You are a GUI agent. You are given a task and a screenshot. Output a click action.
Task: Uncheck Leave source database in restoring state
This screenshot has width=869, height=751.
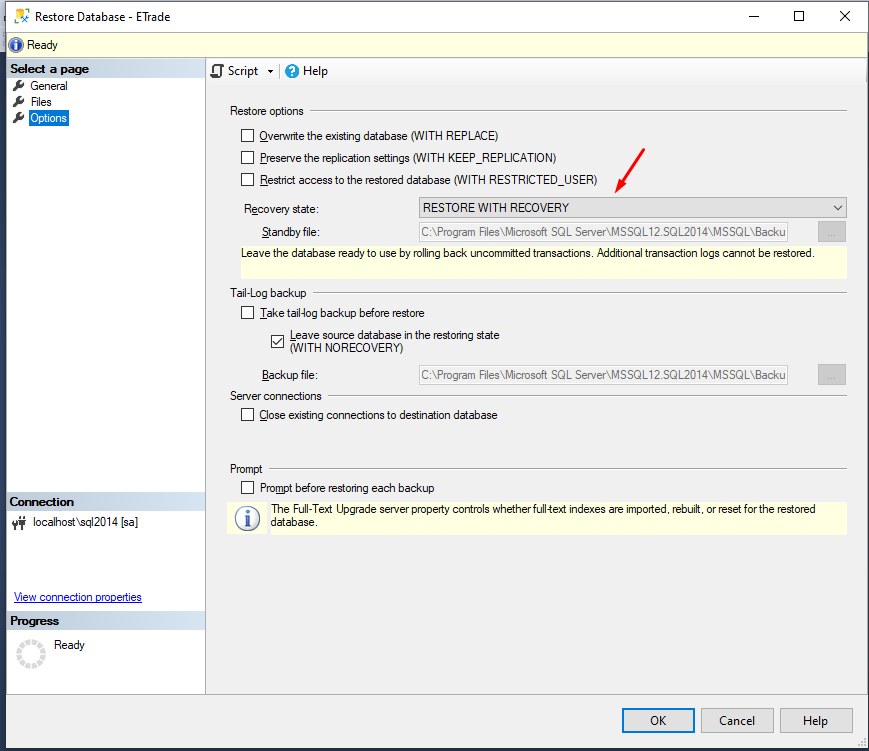click(277, 341)
